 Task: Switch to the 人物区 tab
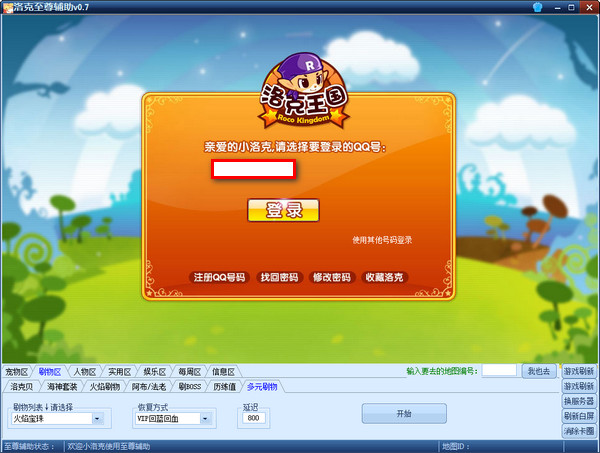[x=85, y=372]
